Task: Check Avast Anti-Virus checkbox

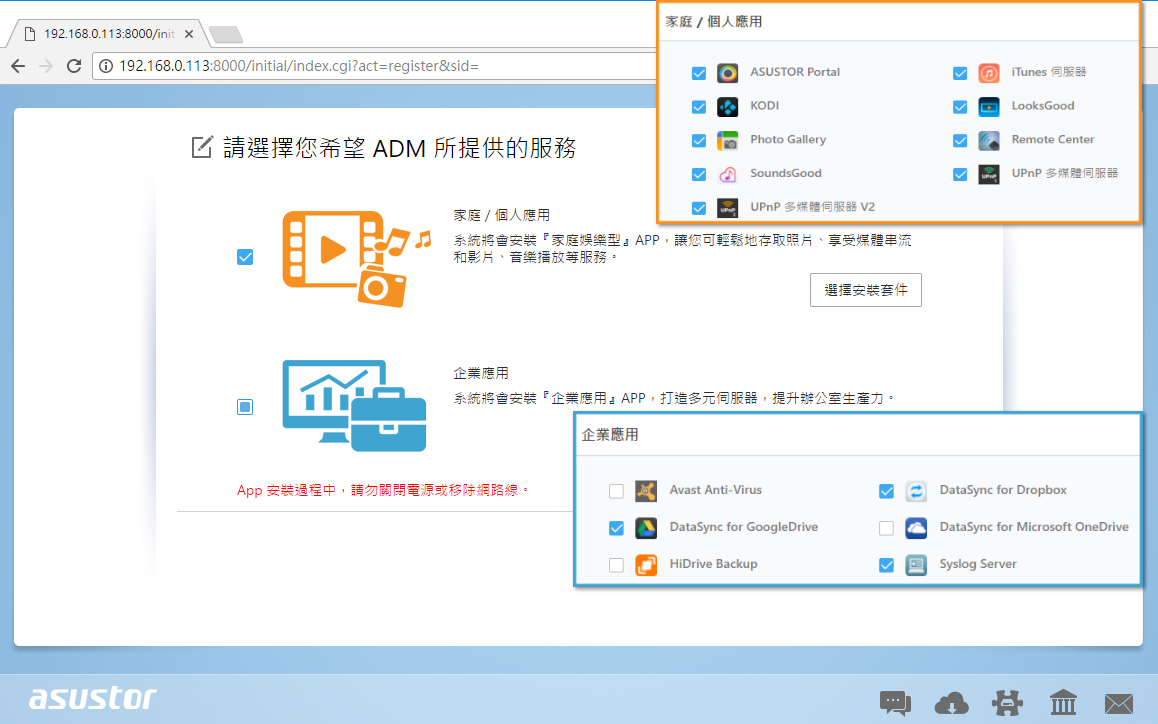Action: [x=617, y=491]
